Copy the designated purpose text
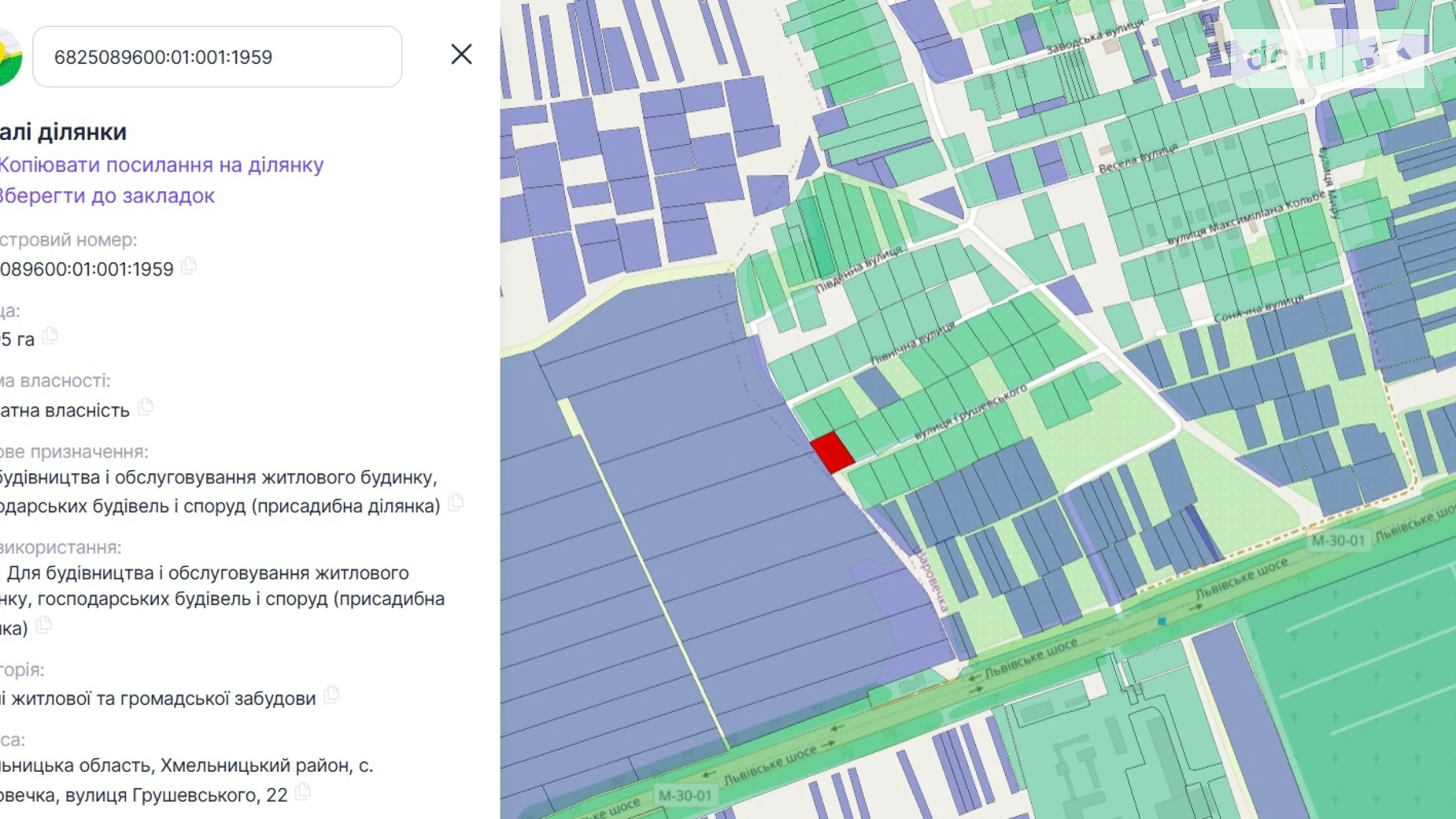The image size is (1456, 819). tap(456, 503)
